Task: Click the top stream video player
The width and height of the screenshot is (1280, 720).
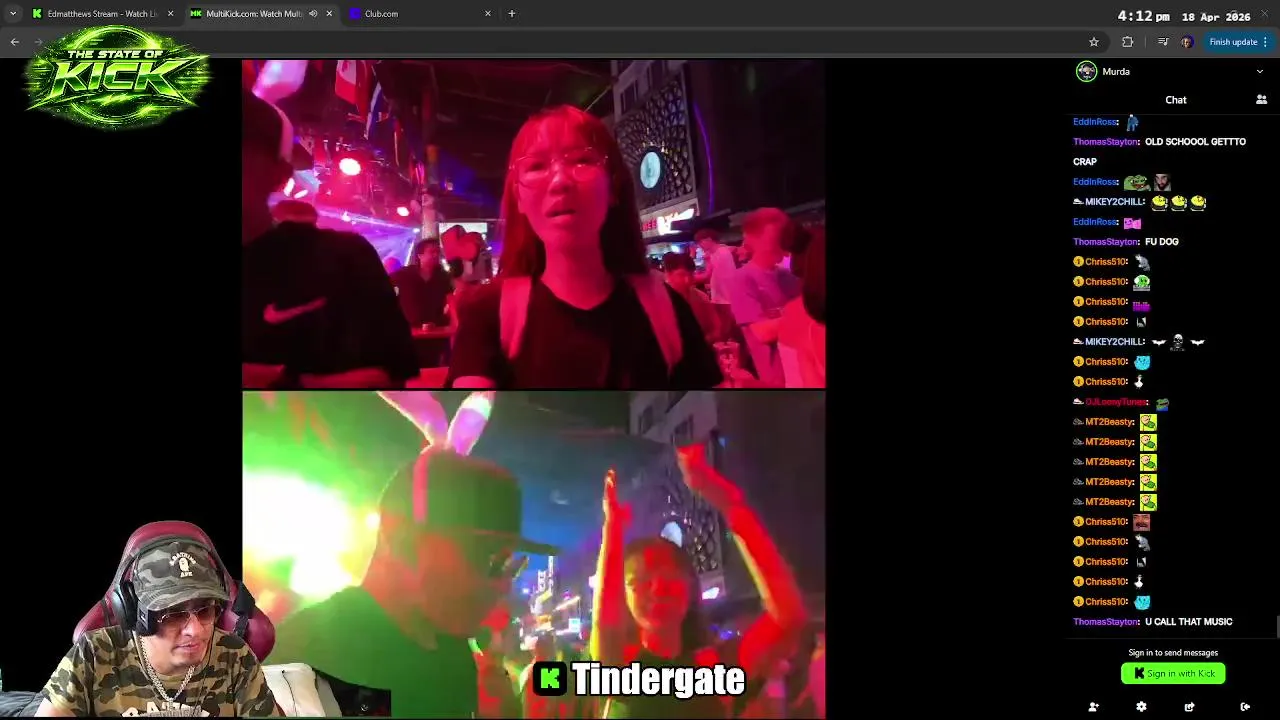Action: [x=534, y=224]
